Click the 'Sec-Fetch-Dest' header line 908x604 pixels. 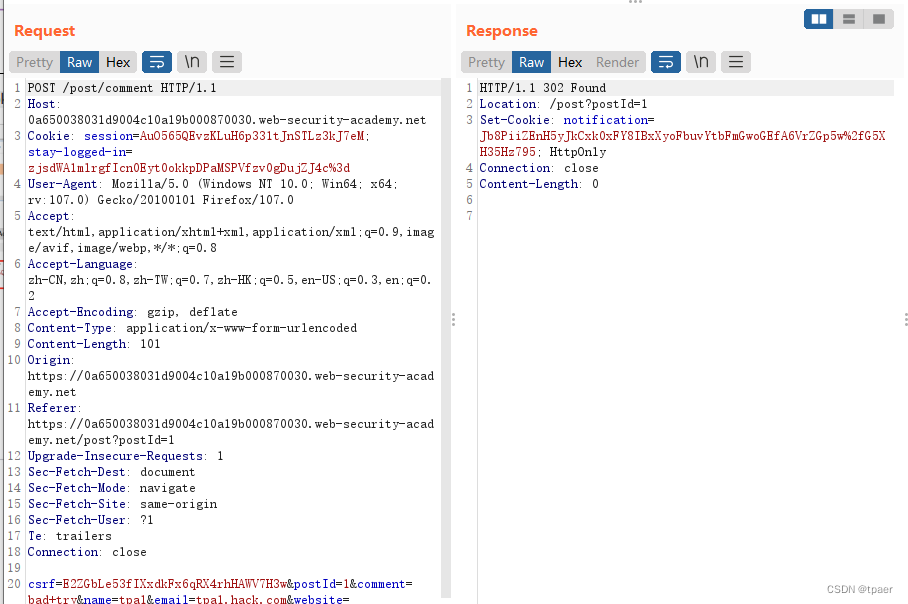click(112, 473)
